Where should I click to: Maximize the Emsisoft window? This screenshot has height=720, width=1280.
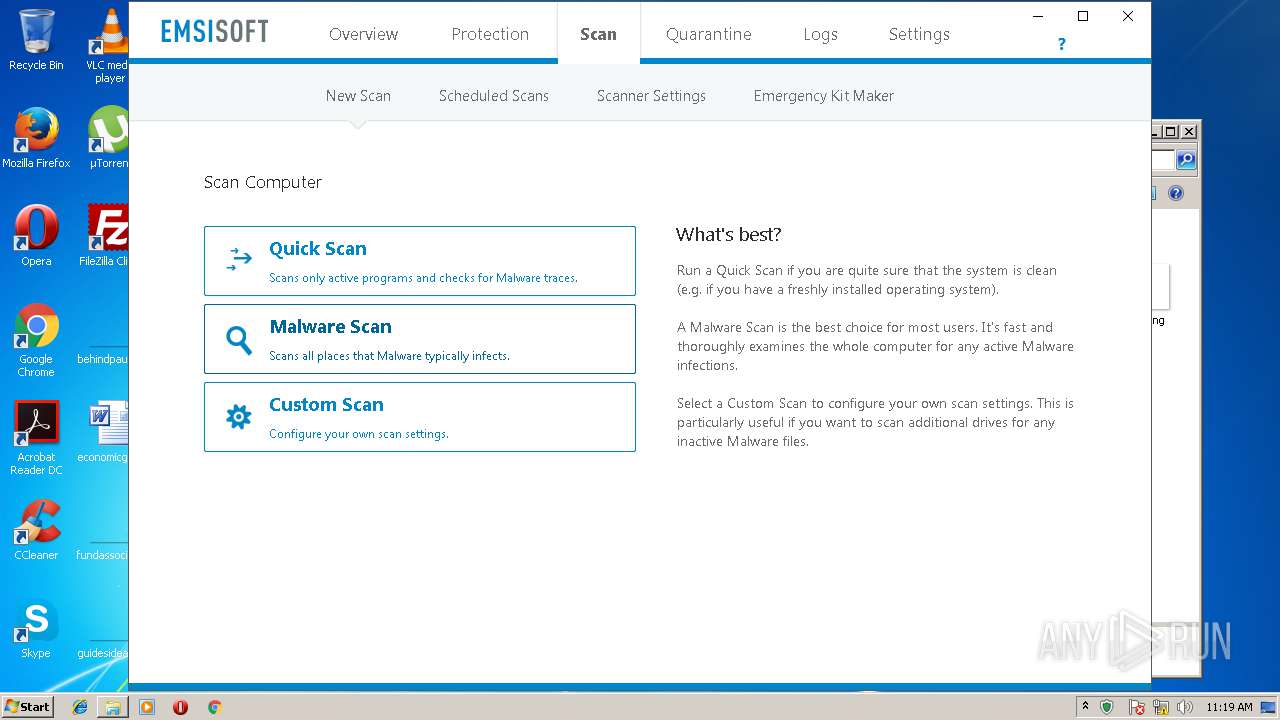1082,16
